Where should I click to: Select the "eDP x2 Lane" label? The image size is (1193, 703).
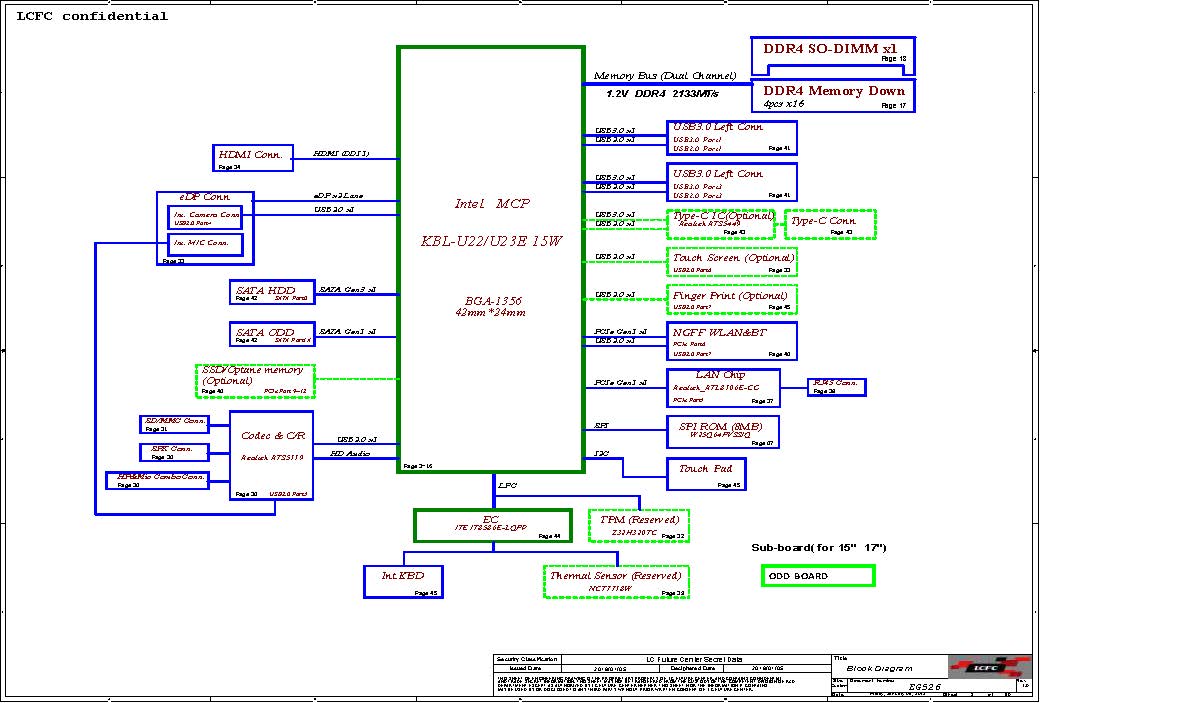click(338, 196)
